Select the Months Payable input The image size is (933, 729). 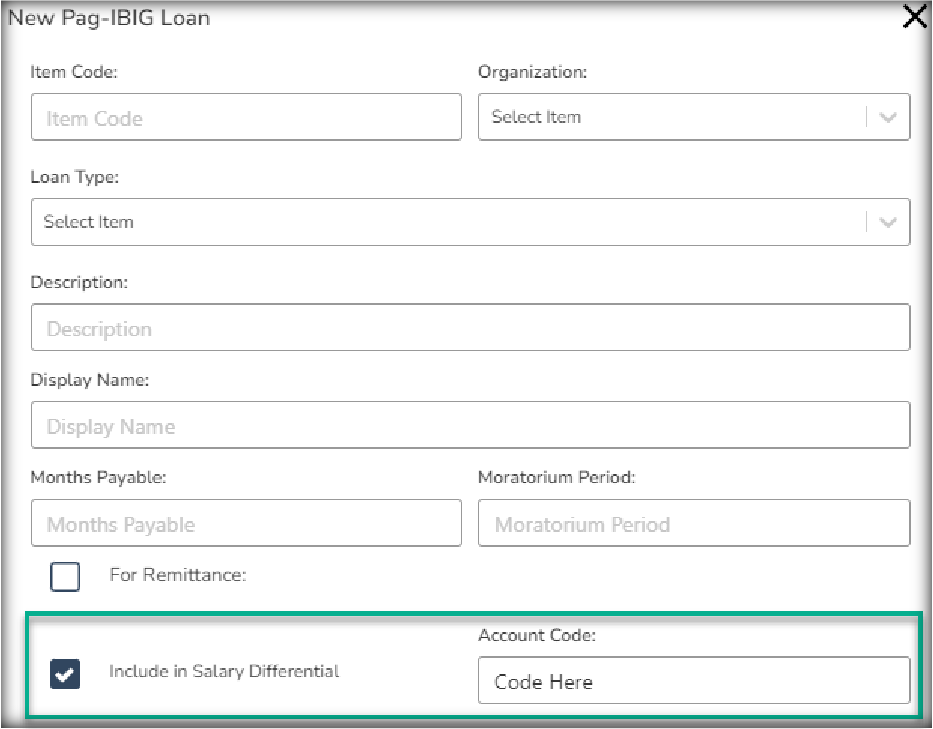coord(246,524)
